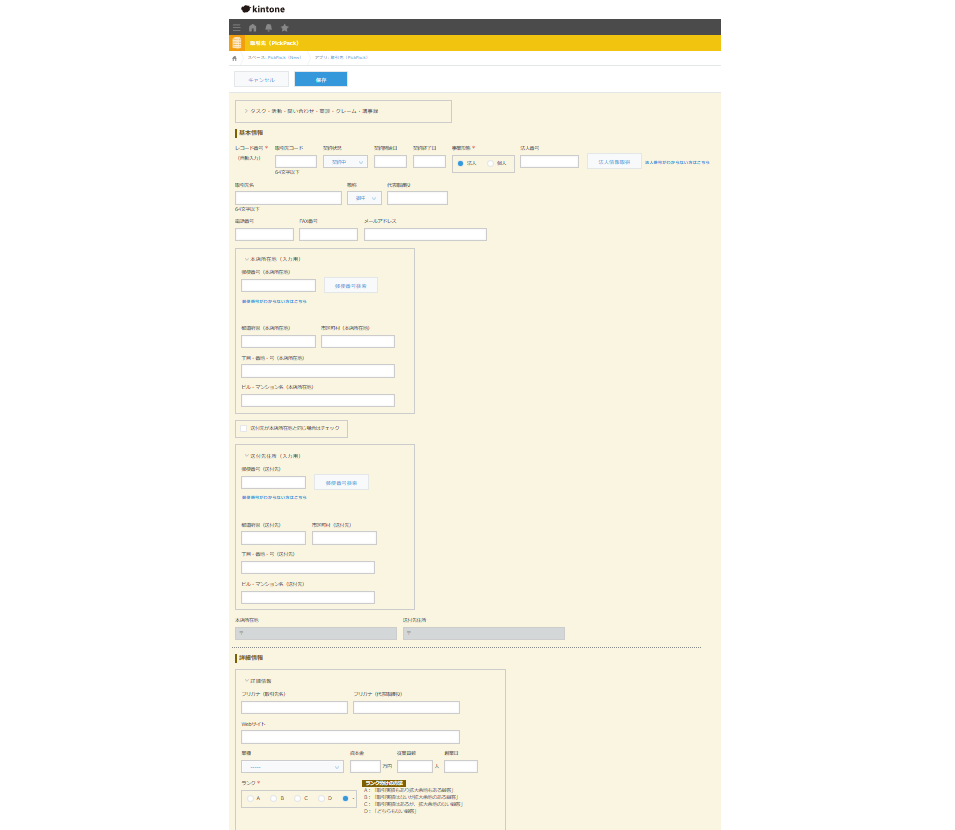The width and height of the screenshot is (955, 830).
Task: Check the same-as-head-office delivery address checkbox
Action: (x=243, y=428)
